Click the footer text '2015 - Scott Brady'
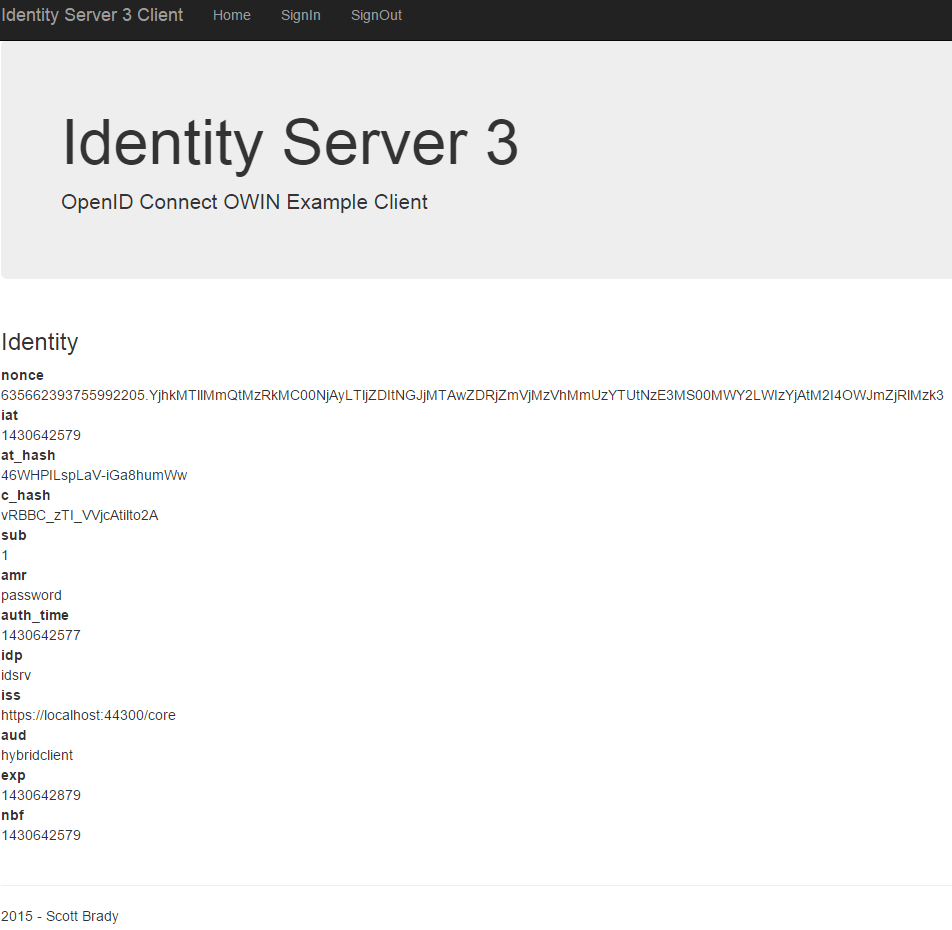The height and width of the screenshot is (930, 952). [60, 916]
